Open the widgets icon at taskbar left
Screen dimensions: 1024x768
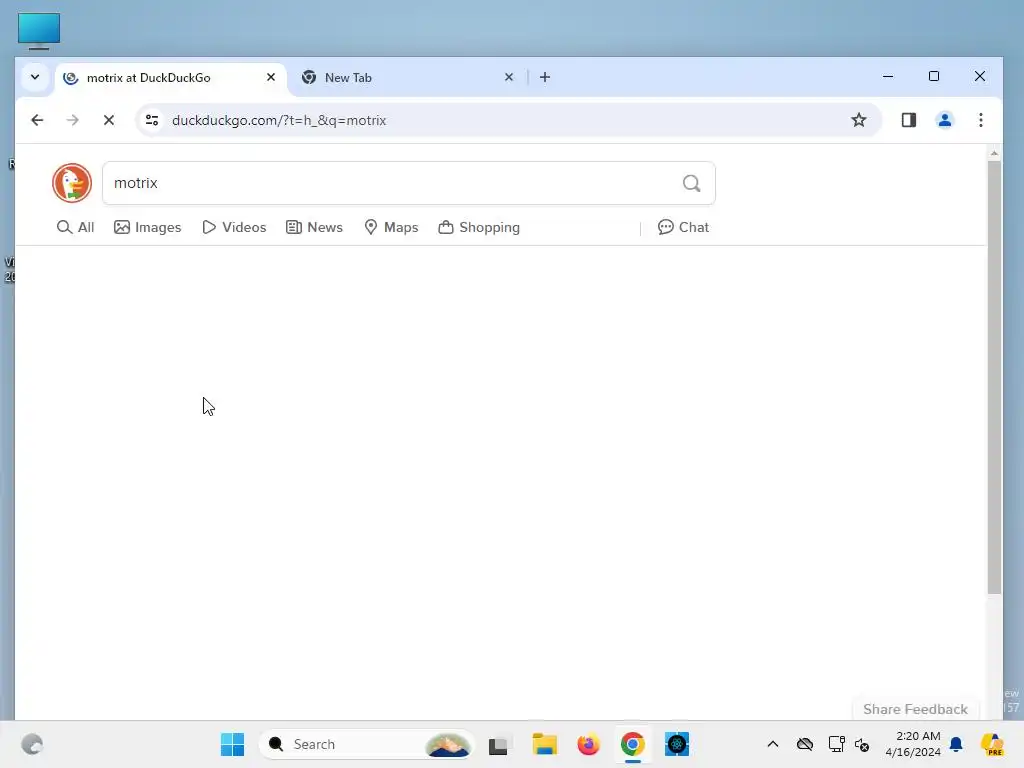32,744
